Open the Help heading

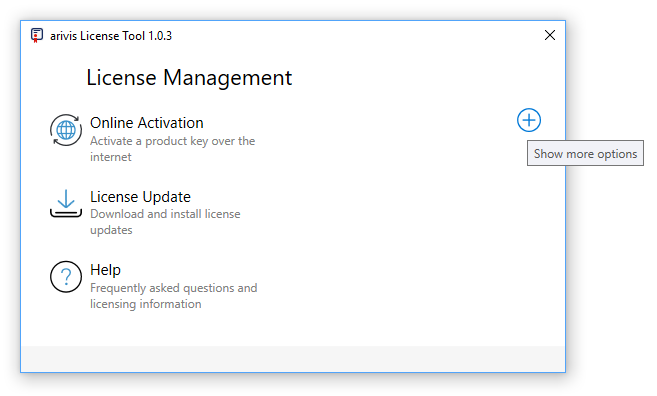[x=105, y=270]
